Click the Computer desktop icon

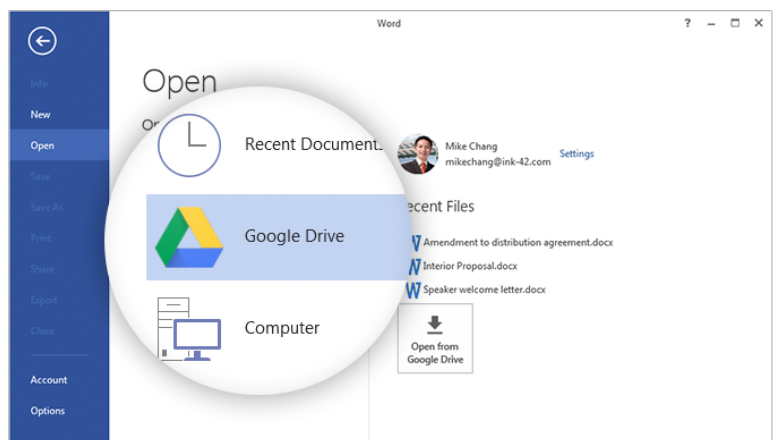click(189, 329)
